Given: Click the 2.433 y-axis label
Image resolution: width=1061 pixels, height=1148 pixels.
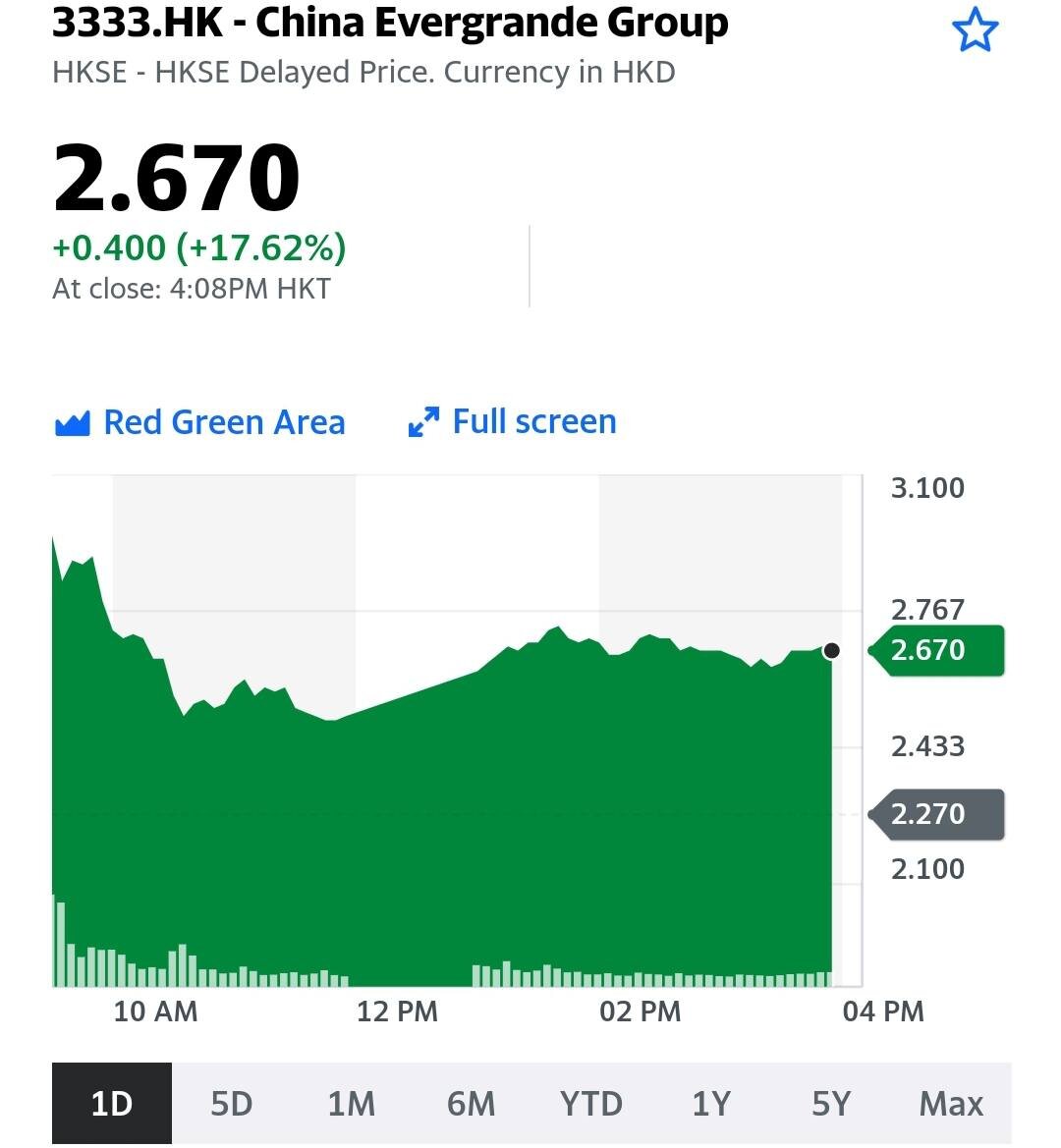Looking at the screenshot, I should tap(927, 746).
